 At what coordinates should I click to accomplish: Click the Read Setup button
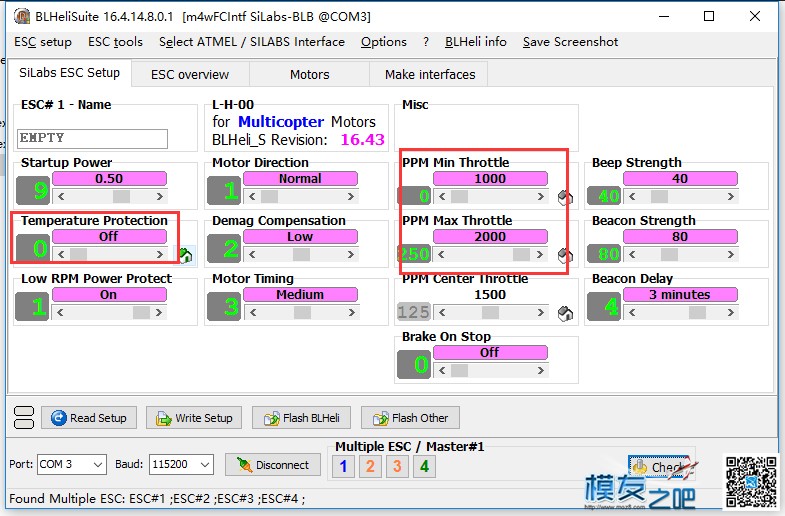pos(89,417)
